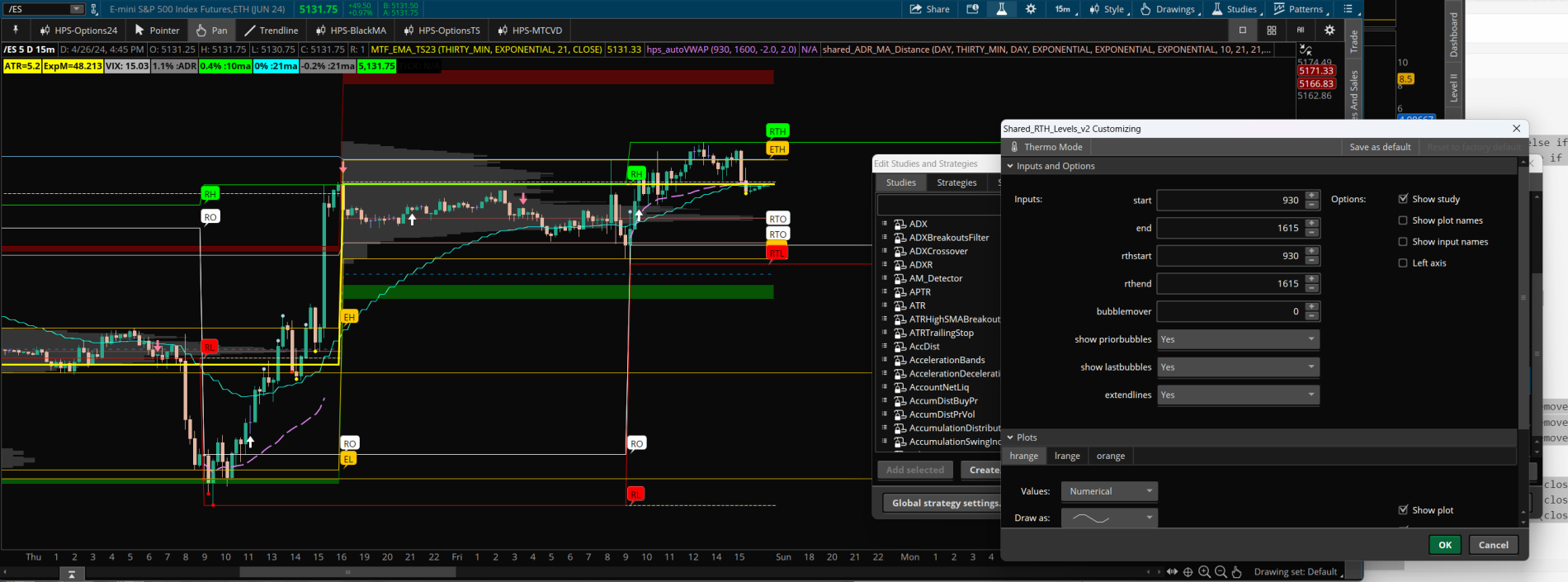The image size is (1568, 582).
Task: Collapse the Inputs and Options section
Action: click(x=1010, y=166)
